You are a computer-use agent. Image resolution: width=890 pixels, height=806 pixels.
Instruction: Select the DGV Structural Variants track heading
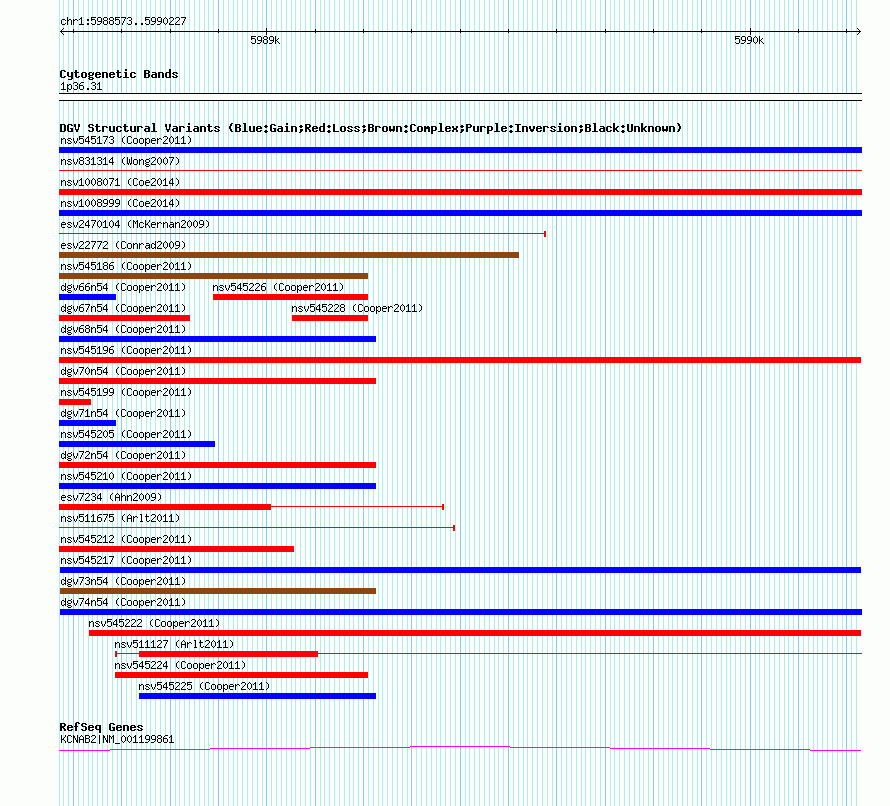pos(370,128)
